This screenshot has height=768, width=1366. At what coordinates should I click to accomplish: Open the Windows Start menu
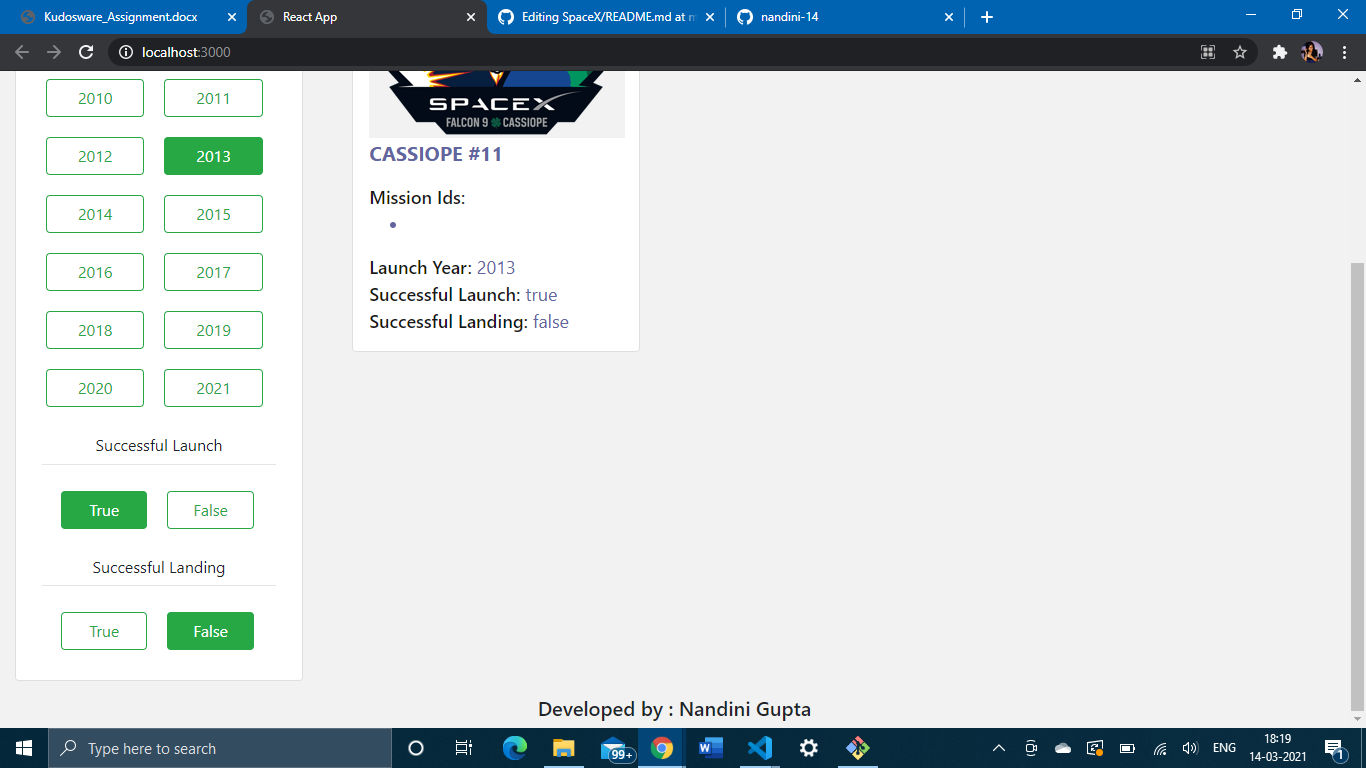pos(24,748)
